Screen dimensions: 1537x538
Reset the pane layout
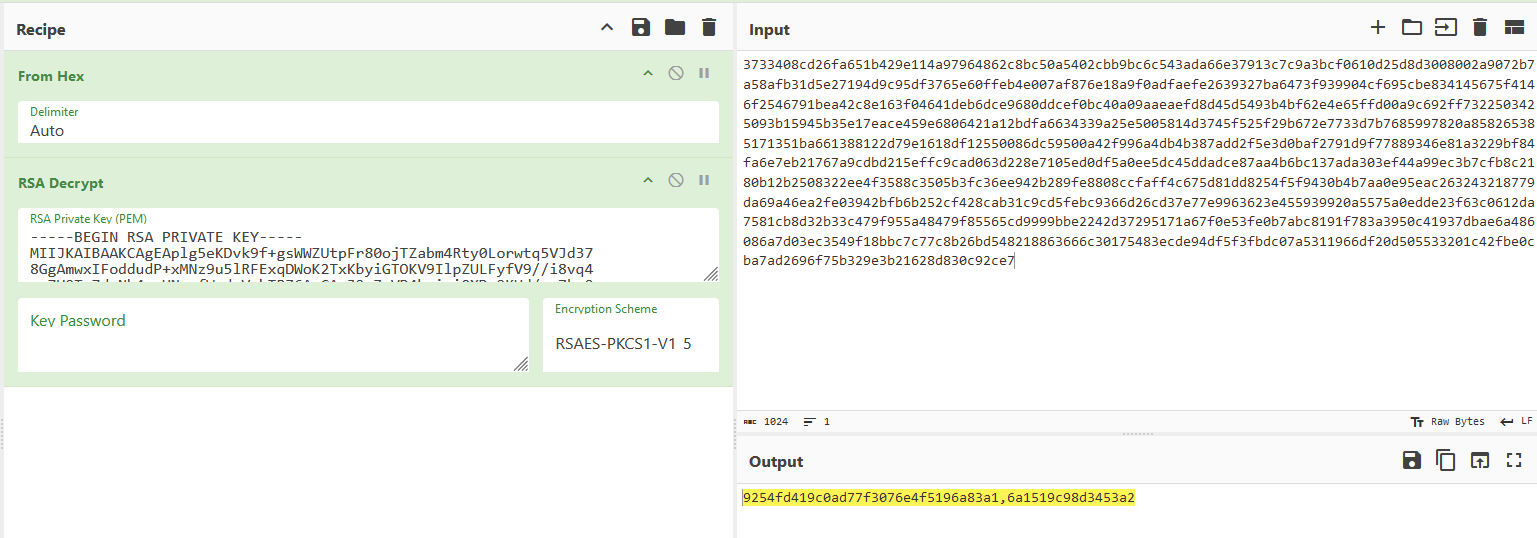pos(1514,28)
